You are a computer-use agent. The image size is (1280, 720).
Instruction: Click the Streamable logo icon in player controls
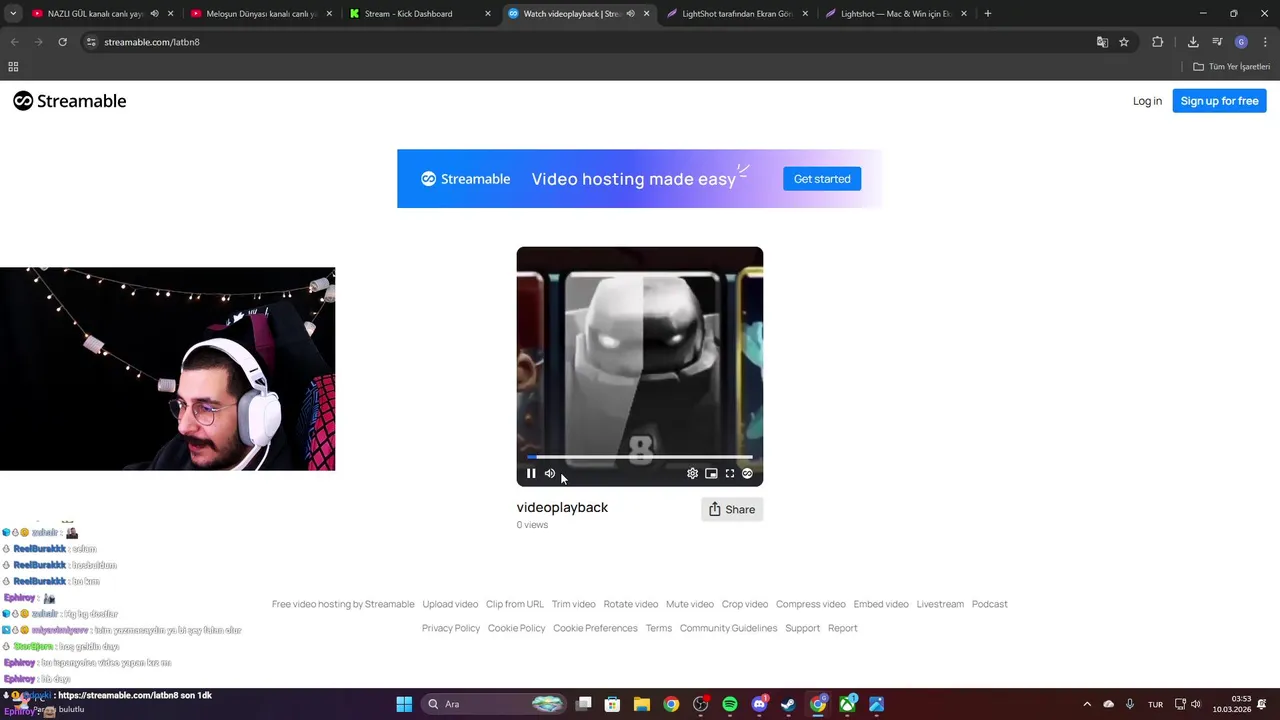pos(747,474)
